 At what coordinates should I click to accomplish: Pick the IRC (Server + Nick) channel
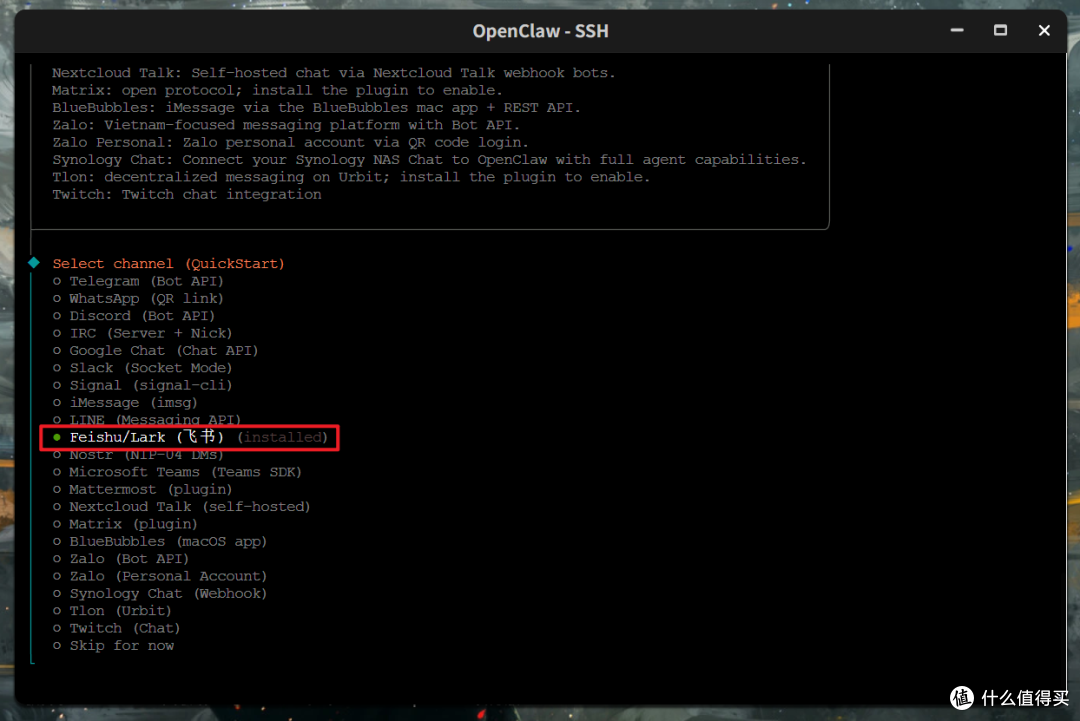tap(143, 333)
